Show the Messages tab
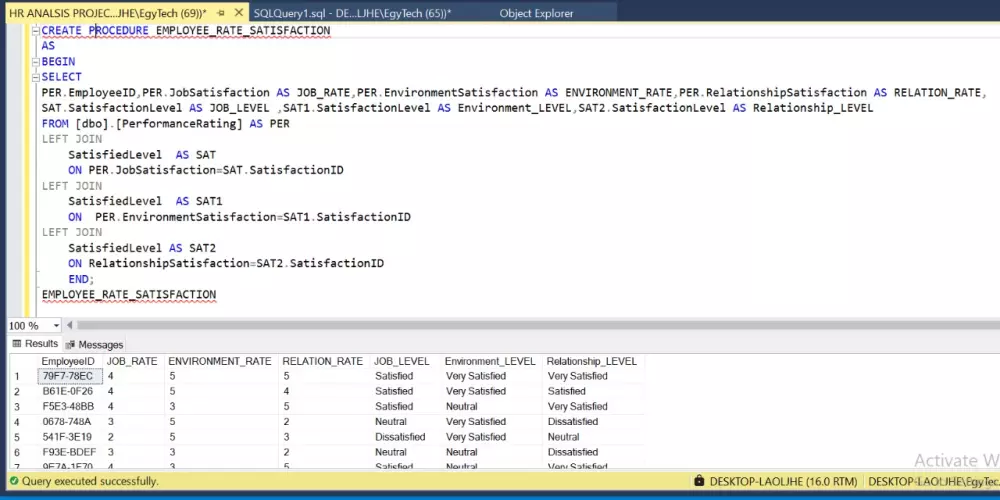1000x500 pixels. point(94,344)
